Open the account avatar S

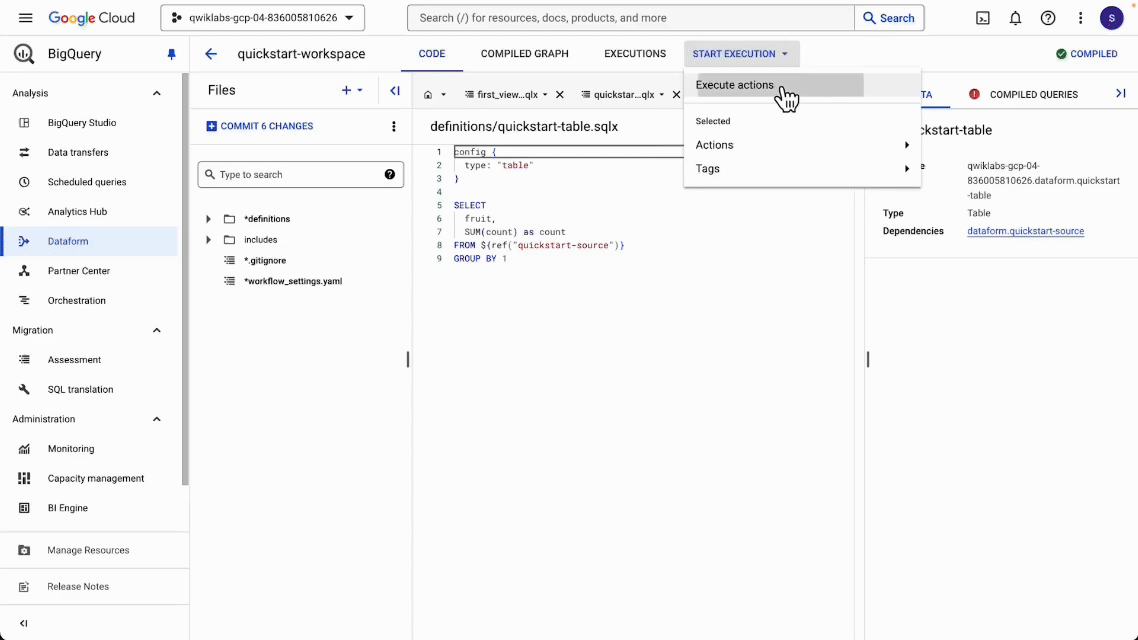(1111, 18)
